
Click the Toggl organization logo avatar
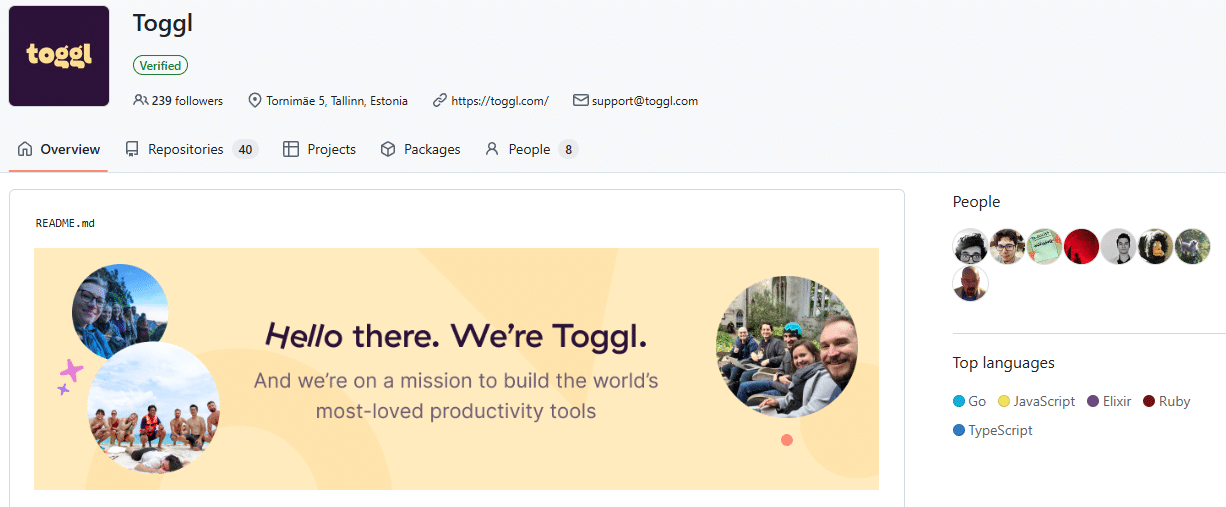(x=59, y=56)
